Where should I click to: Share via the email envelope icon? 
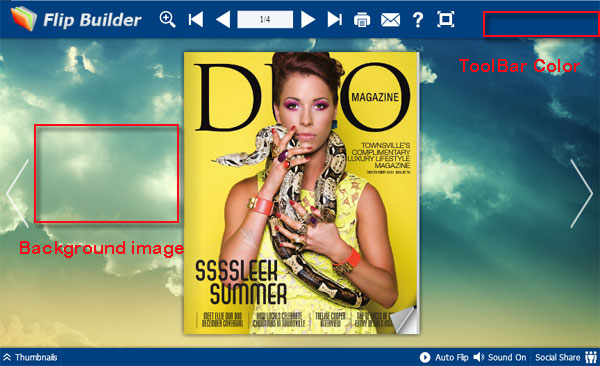[390, 20]
